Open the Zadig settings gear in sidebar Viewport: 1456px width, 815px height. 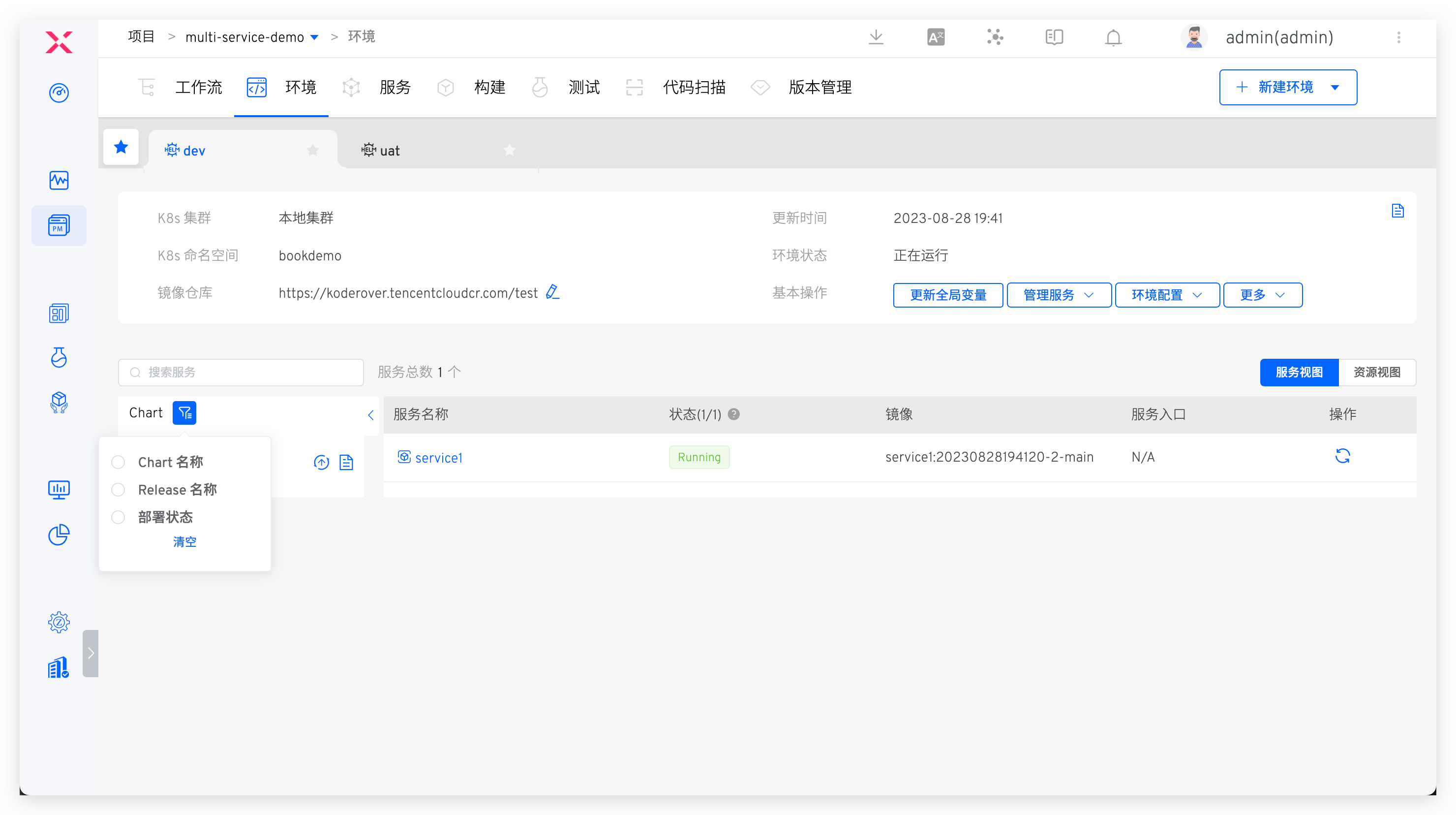pyautogui.click(x=59, y=622)
